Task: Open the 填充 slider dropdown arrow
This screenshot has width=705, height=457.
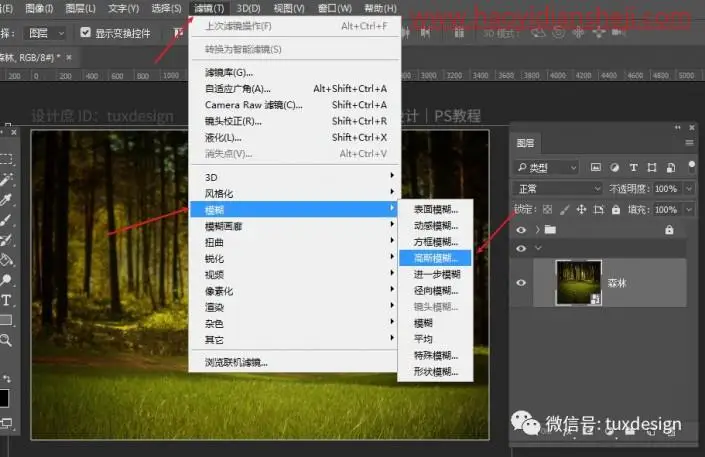Action: (689, 210)
